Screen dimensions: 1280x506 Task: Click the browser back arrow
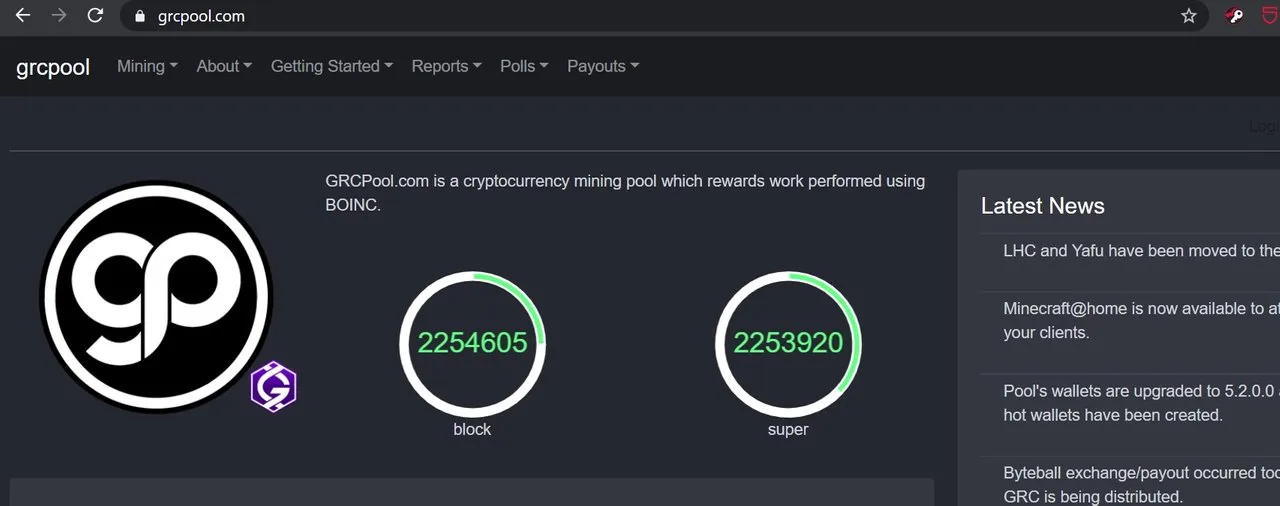tap(22, 16)
